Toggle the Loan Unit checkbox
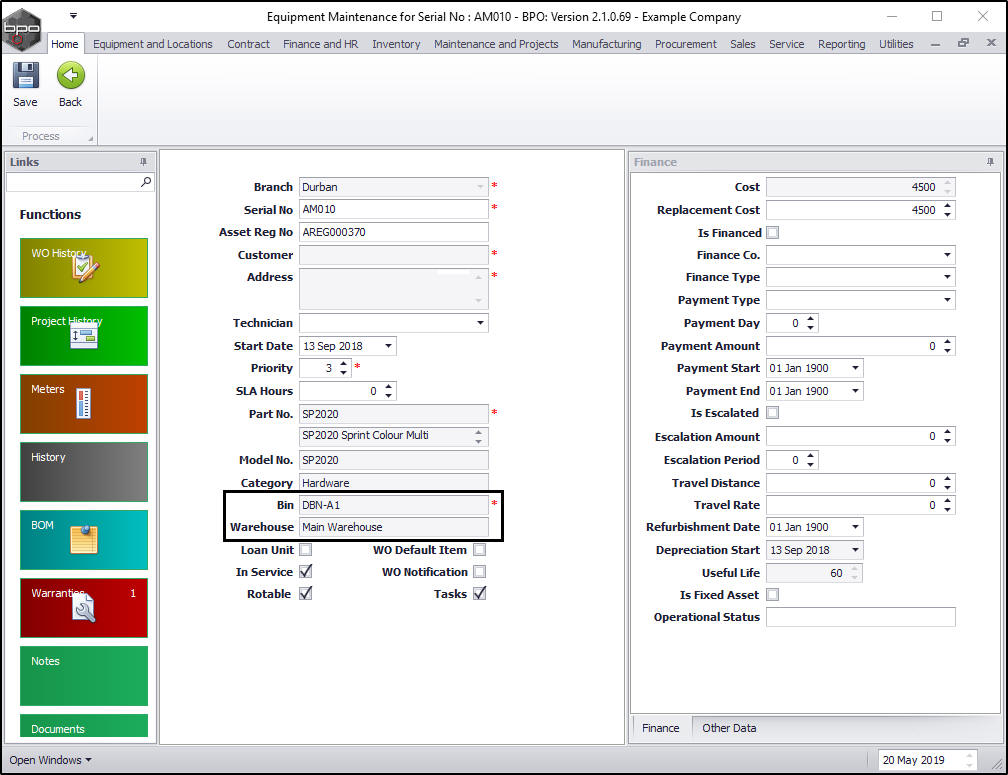Viewport: 1008px width, 775px height. pyautogui.click(x=306, y=550)
